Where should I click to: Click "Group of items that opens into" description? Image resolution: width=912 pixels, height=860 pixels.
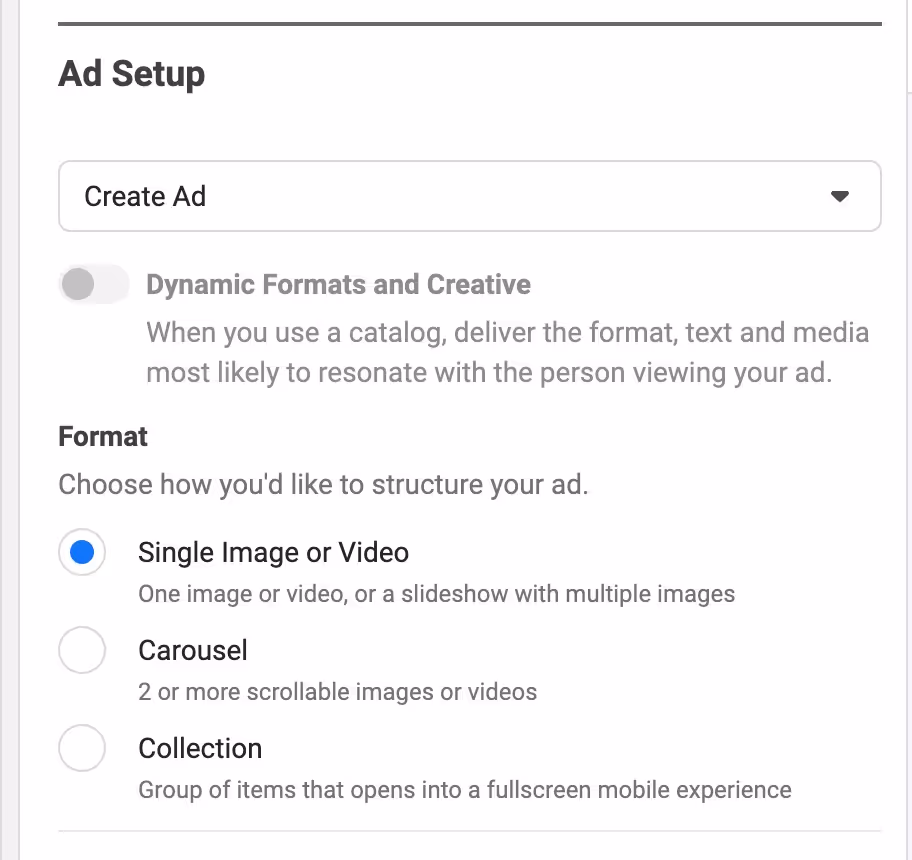click(x=465, y=790)
